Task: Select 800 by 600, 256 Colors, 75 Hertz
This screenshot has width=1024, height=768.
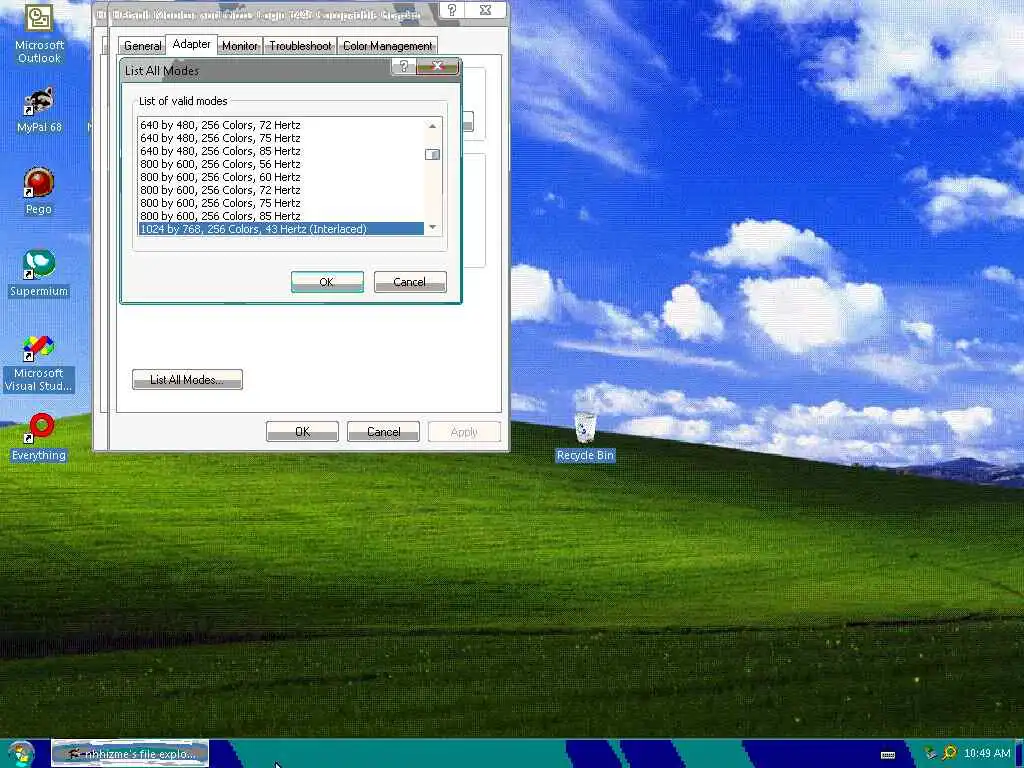Action: pyautogui.click(x=281, y=203)
